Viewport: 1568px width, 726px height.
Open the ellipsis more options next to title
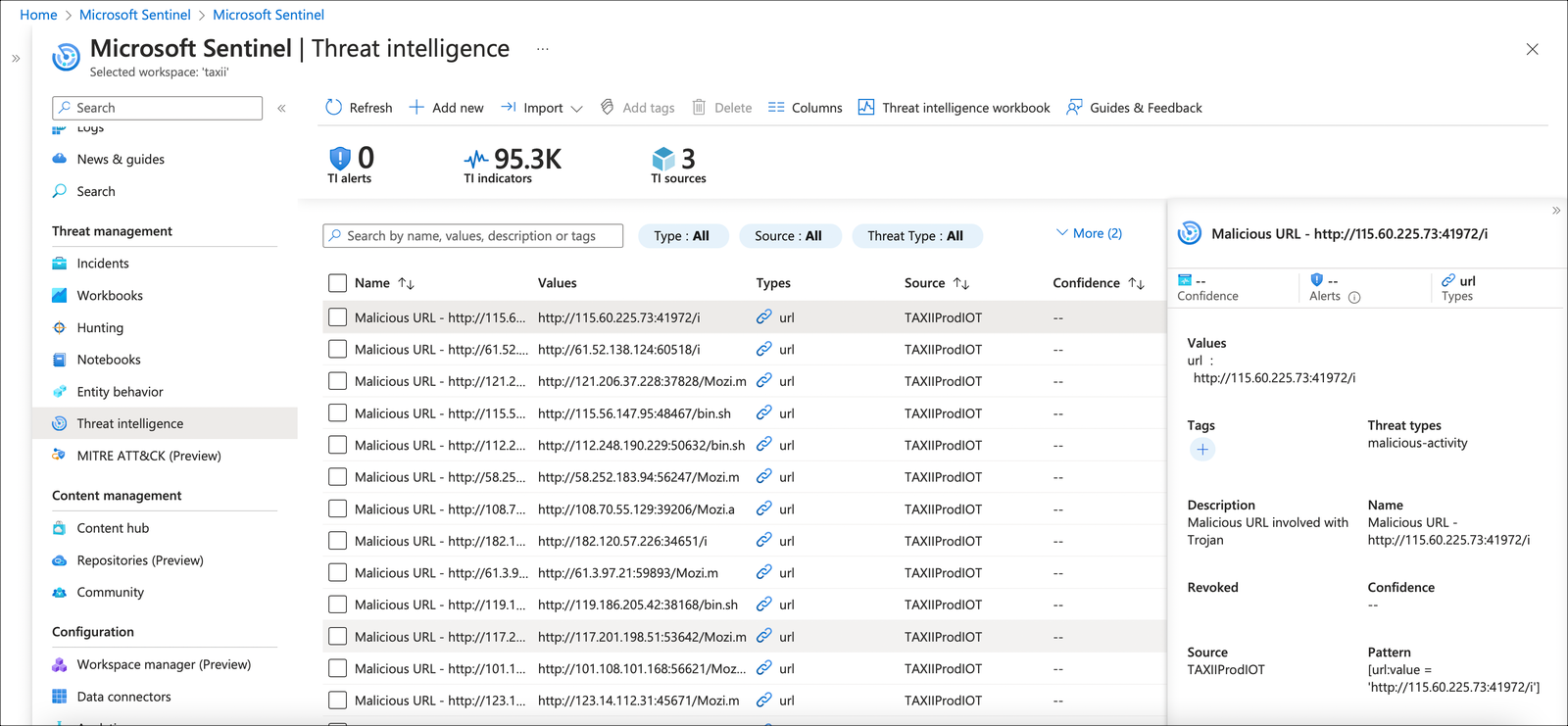point(542,49)
